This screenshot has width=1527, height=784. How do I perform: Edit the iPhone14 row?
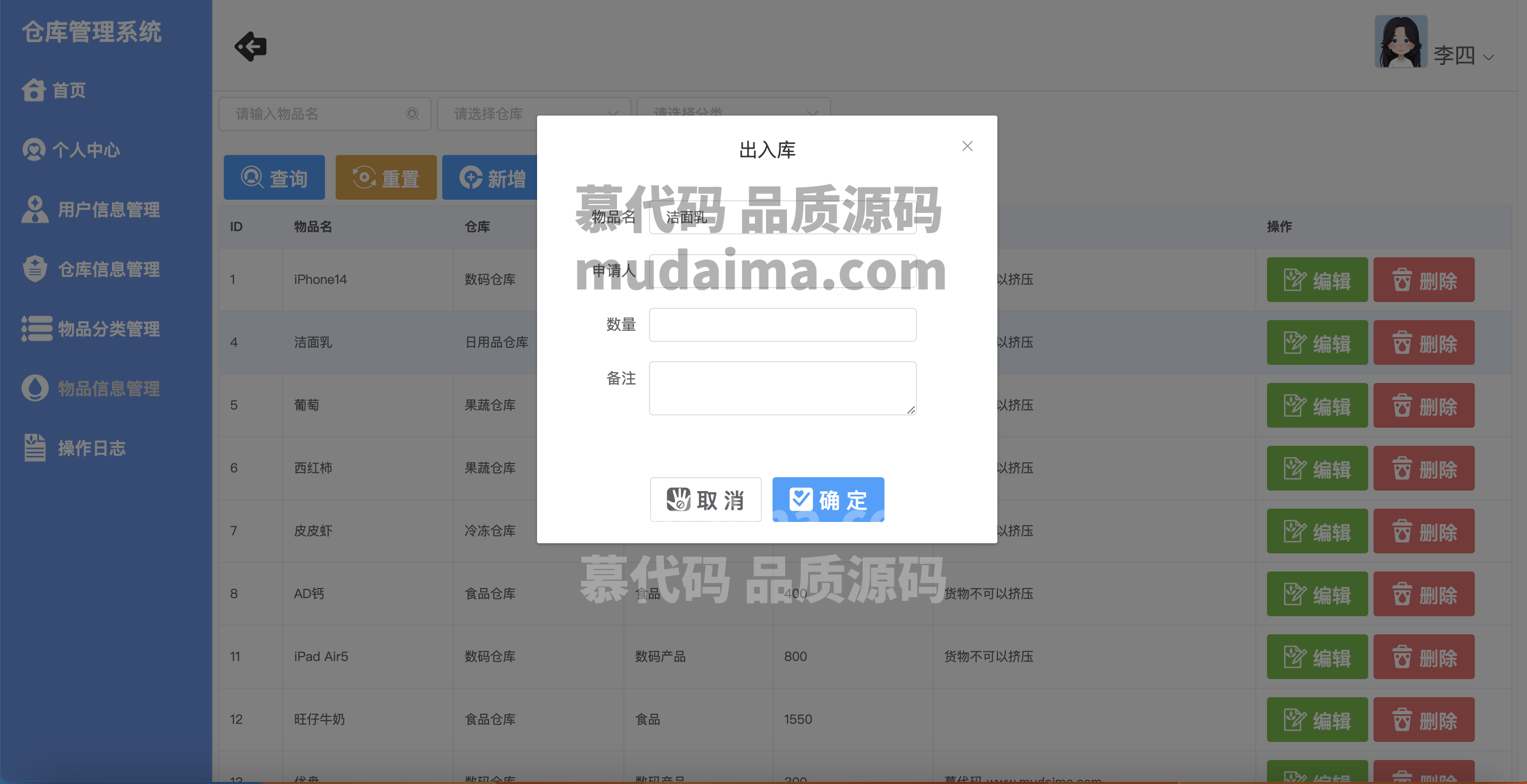pos(1317,280)
